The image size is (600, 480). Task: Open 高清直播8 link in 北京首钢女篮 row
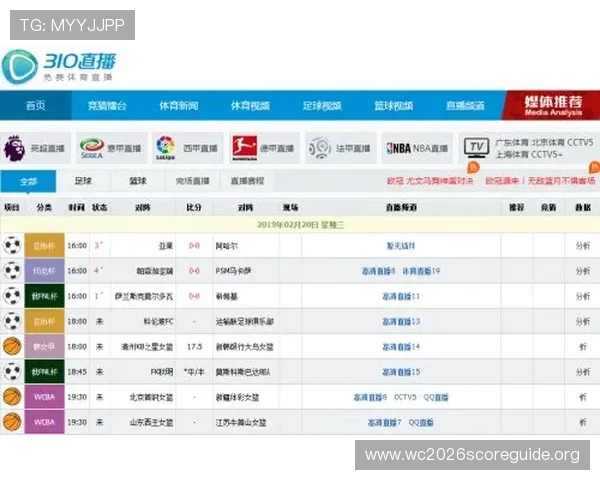(370, 397)
